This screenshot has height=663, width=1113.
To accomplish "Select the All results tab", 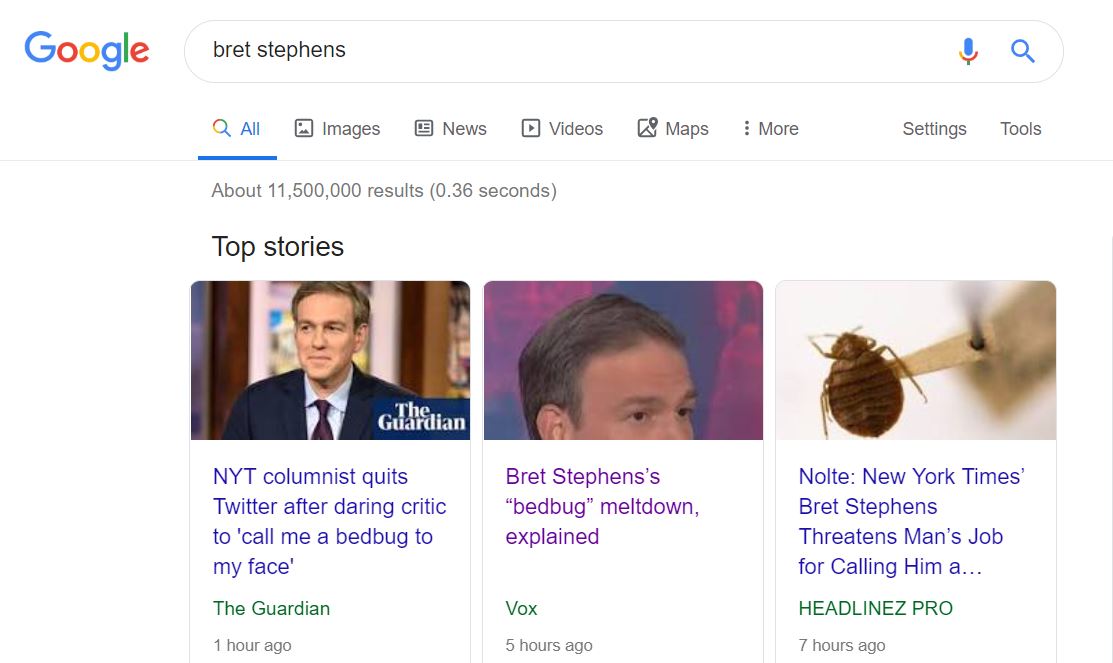I will pyautogui.click(x=236, y=128).
